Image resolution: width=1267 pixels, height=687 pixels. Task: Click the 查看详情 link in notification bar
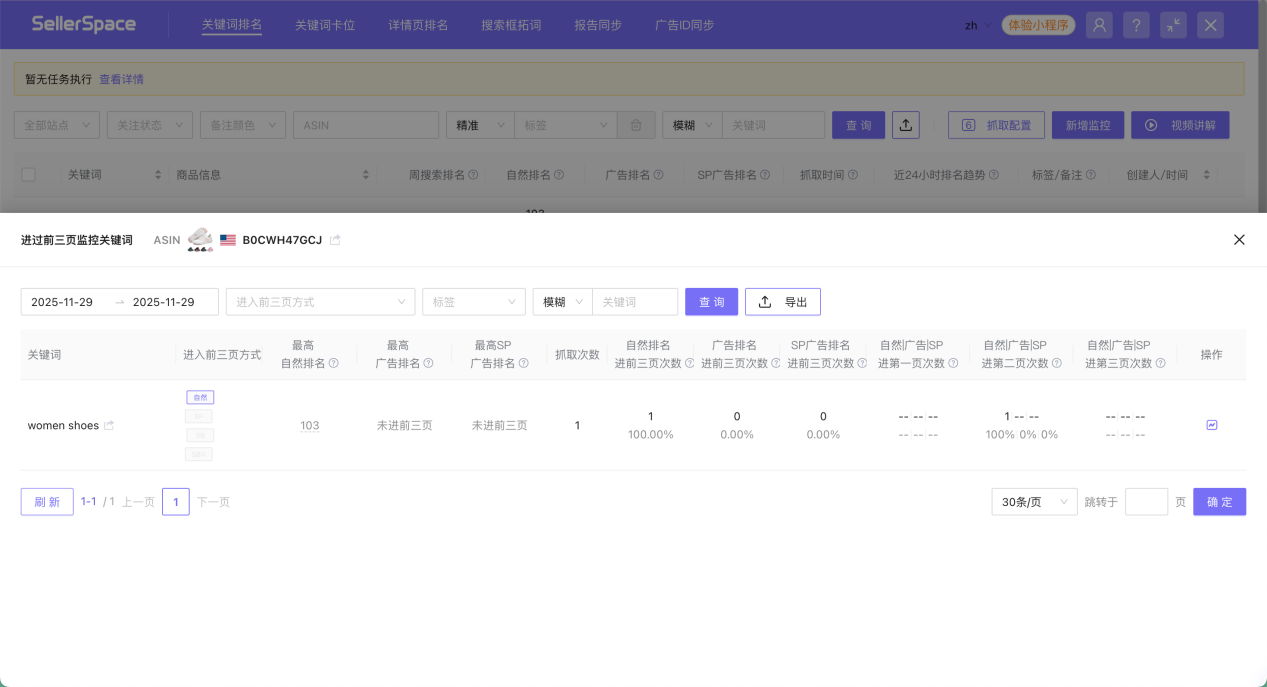119,77
